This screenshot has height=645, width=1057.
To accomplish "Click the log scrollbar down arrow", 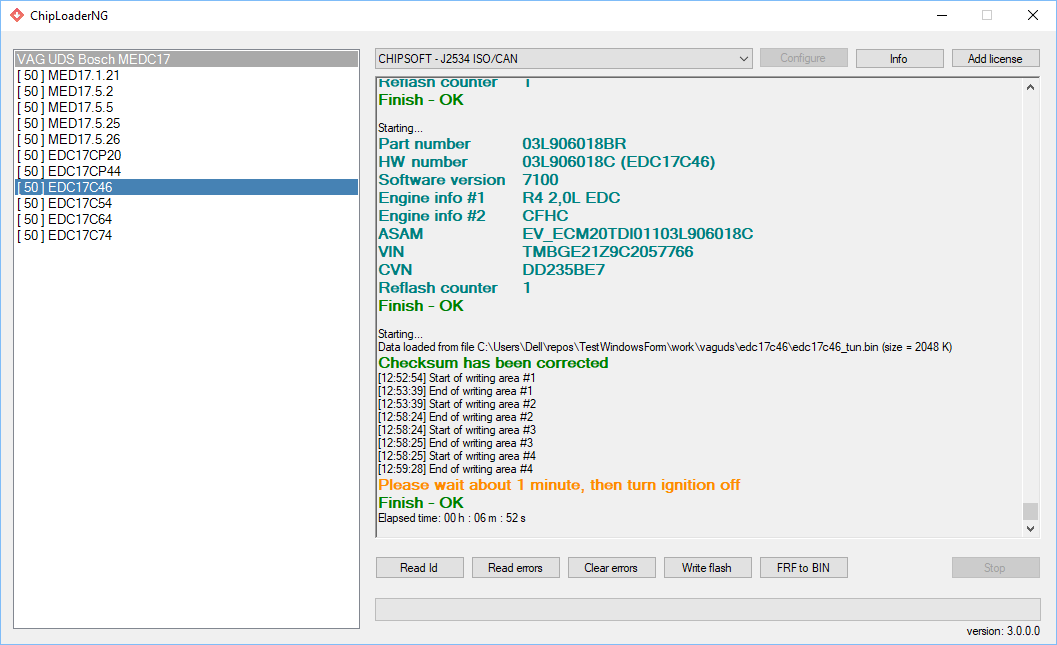I will click(1031, 530).
